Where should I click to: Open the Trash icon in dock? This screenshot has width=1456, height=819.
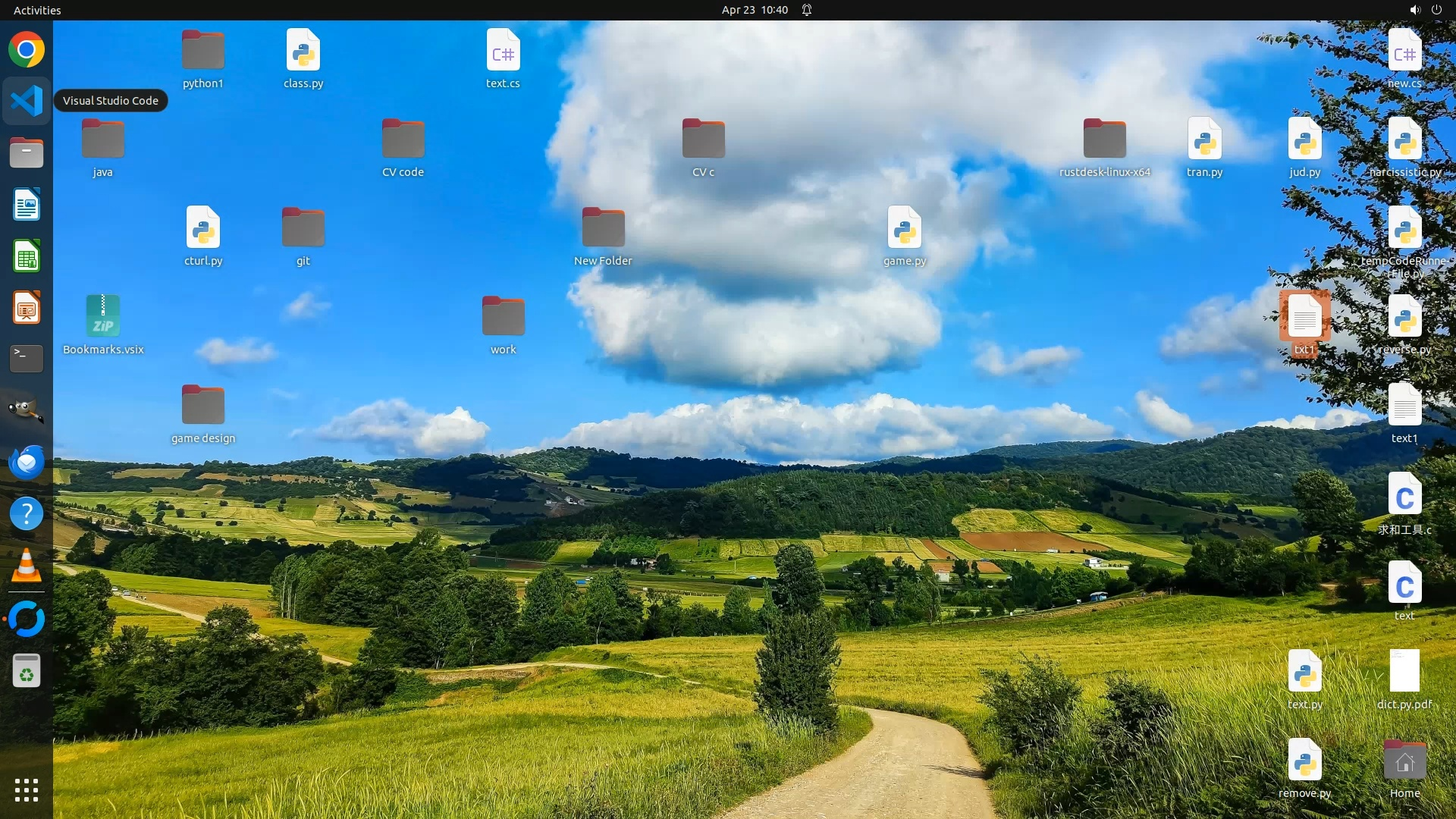(27, 670)
